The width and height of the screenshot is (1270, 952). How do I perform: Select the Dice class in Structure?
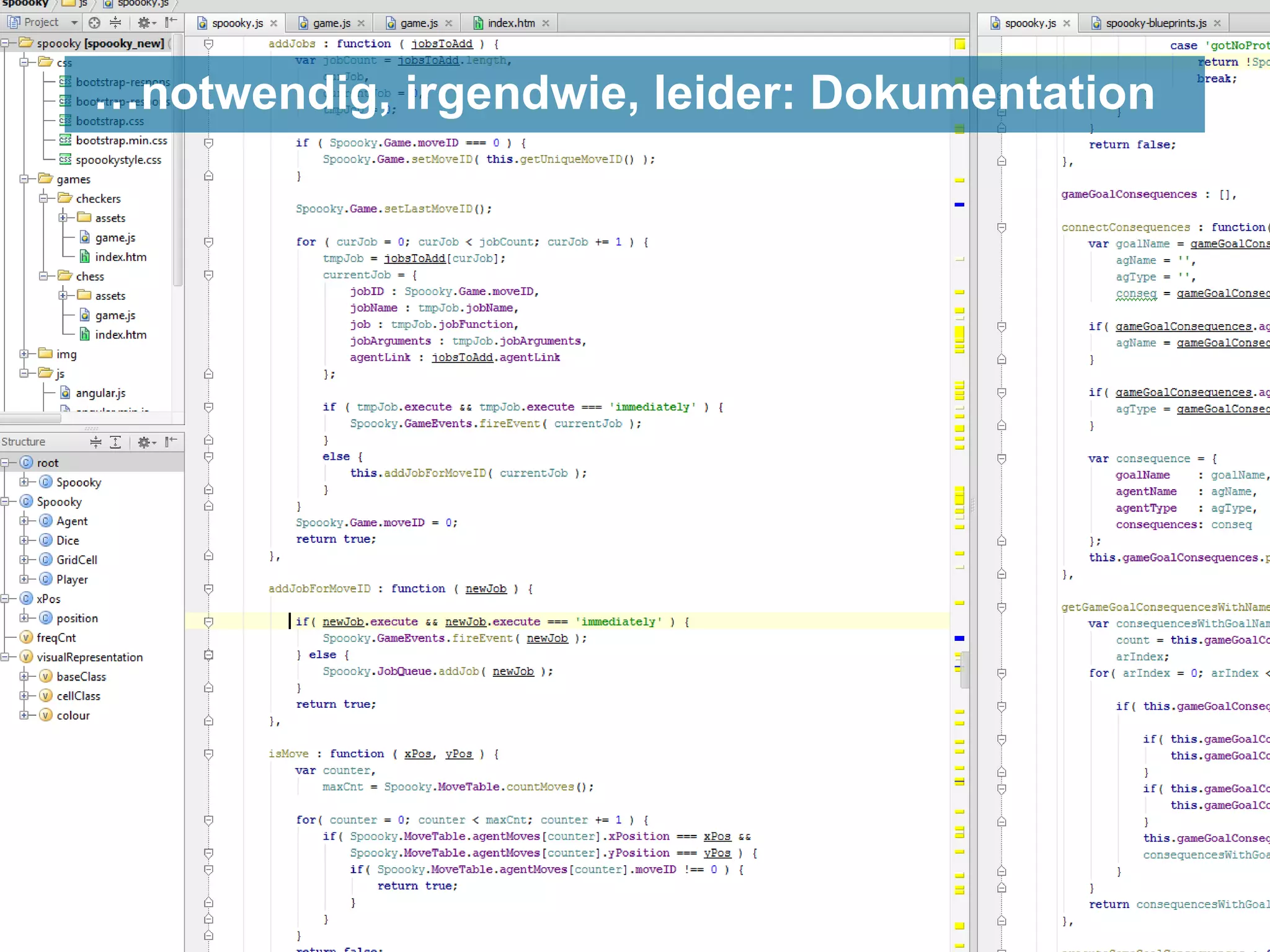tap(68, 540)
